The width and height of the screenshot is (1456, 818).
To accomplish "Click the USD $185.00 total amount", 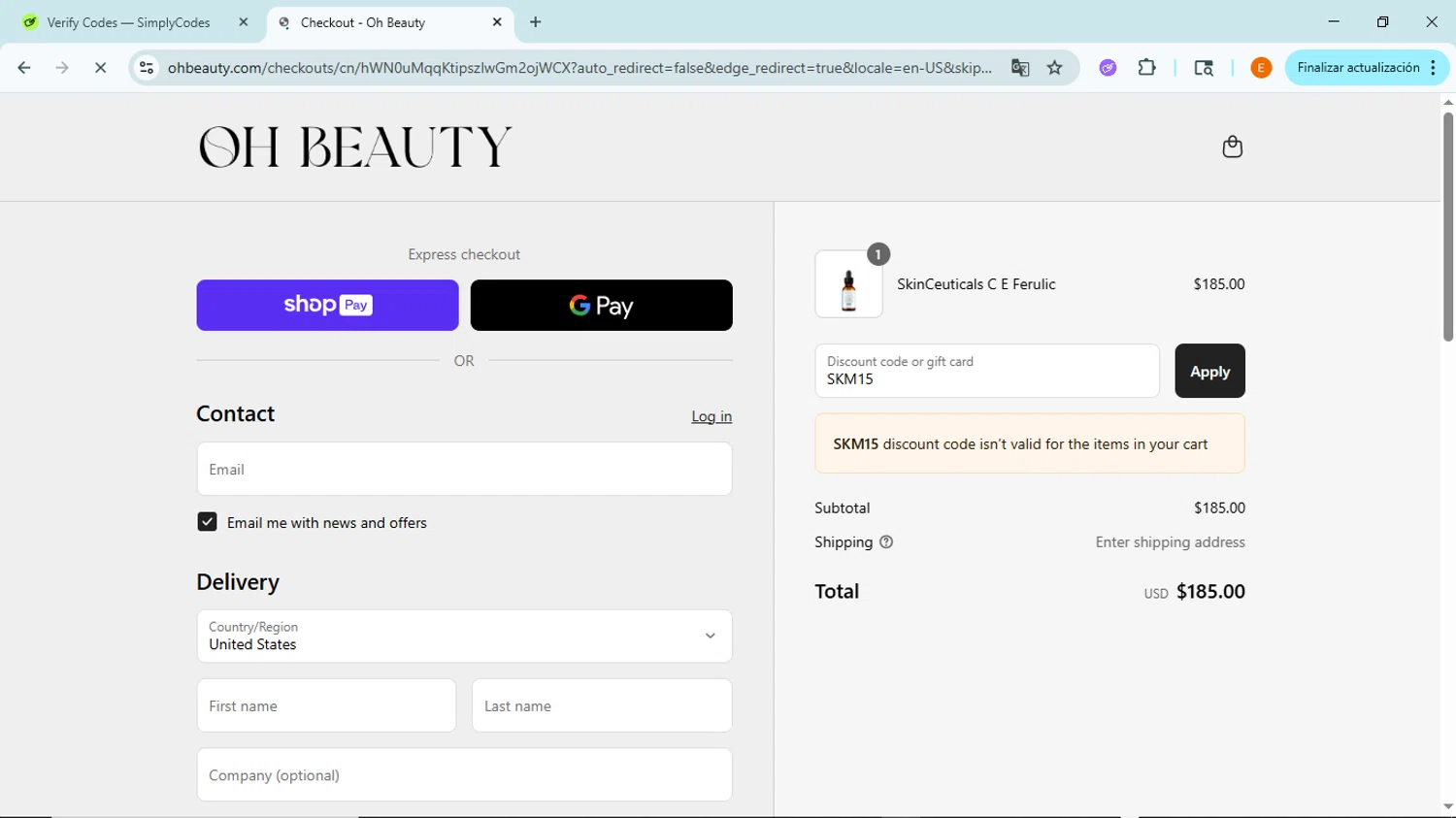I will pos(1194,592).
